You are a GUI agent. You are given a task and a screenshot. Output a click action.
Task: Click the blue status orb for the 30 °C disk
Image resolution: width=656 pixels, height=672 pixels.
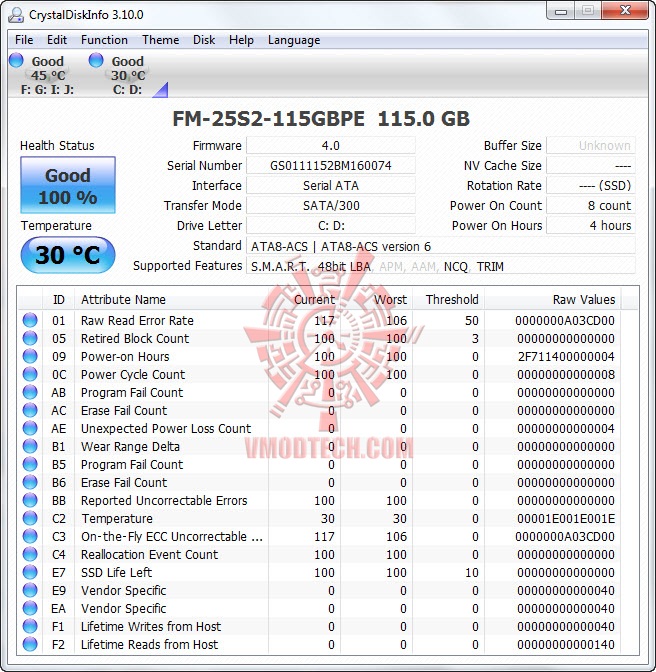click(96, 60)
